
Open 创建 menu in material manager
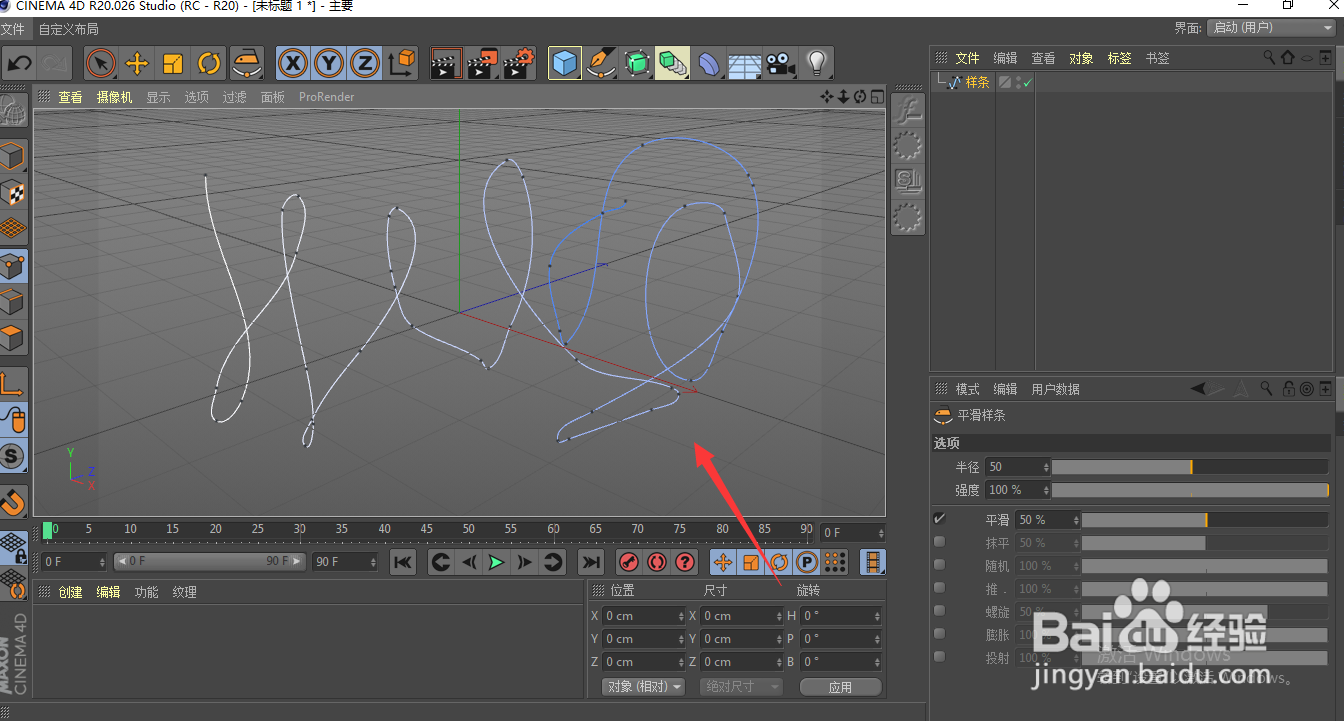[70, 592]
